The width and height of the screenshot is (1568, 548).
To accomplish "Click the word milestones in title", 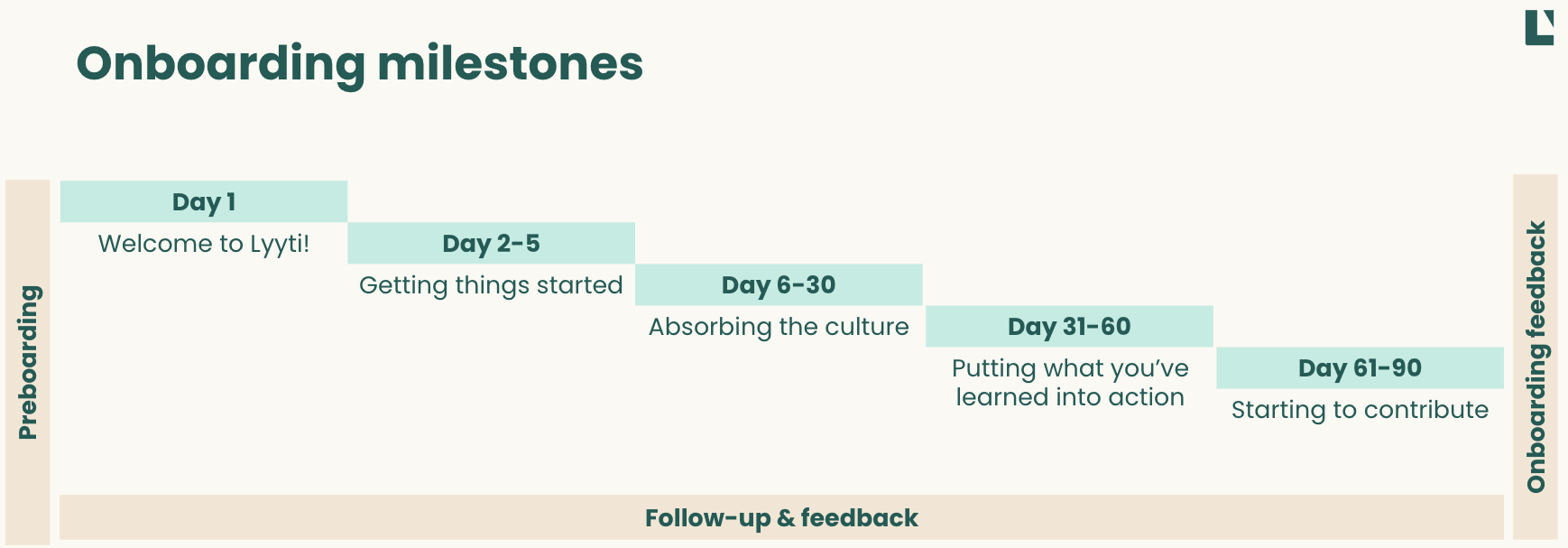I will tap(510, 63).
